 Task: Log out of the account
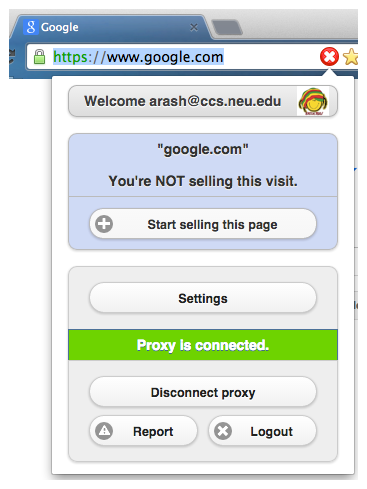pos(262,431)
